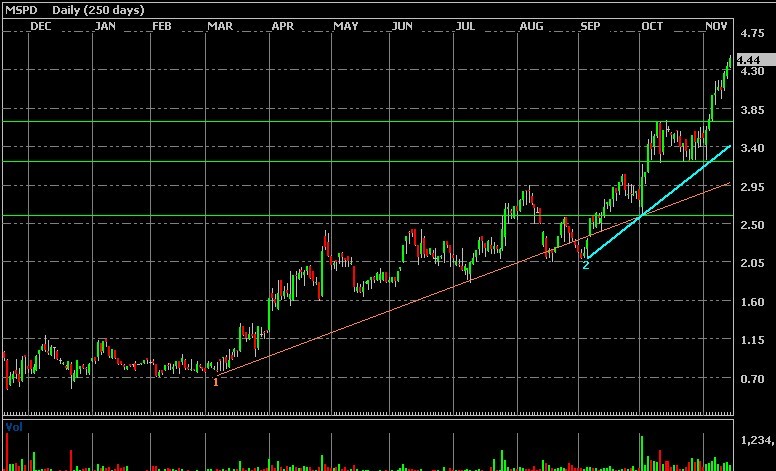Select trendline anchor point labeled 2
Image resolution: width=776 pixels, height=471 pixels.
(x=585, y=265)
